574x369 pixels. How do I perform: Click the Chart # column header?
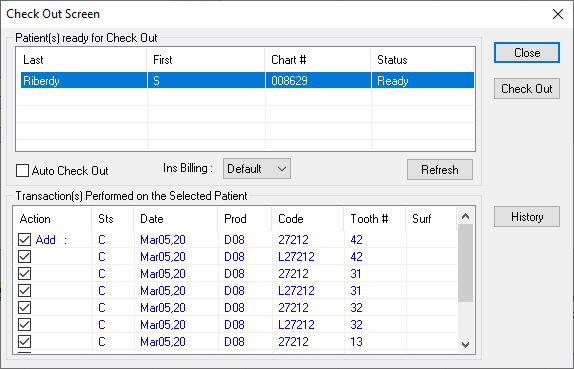point(318,60)
